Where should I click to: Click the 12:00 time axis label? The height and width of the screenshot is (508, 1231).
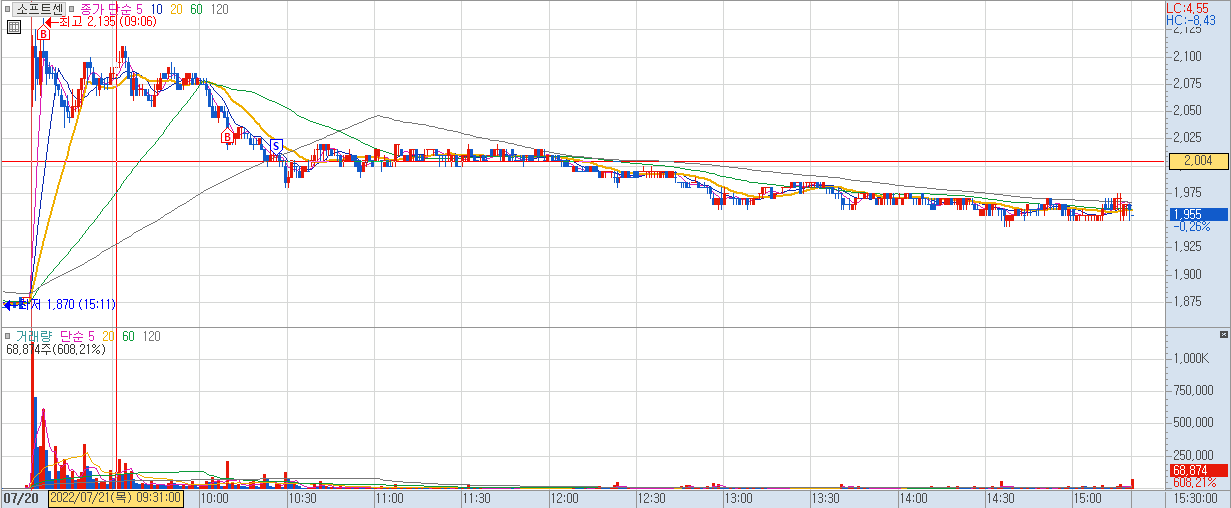[564, 497]
